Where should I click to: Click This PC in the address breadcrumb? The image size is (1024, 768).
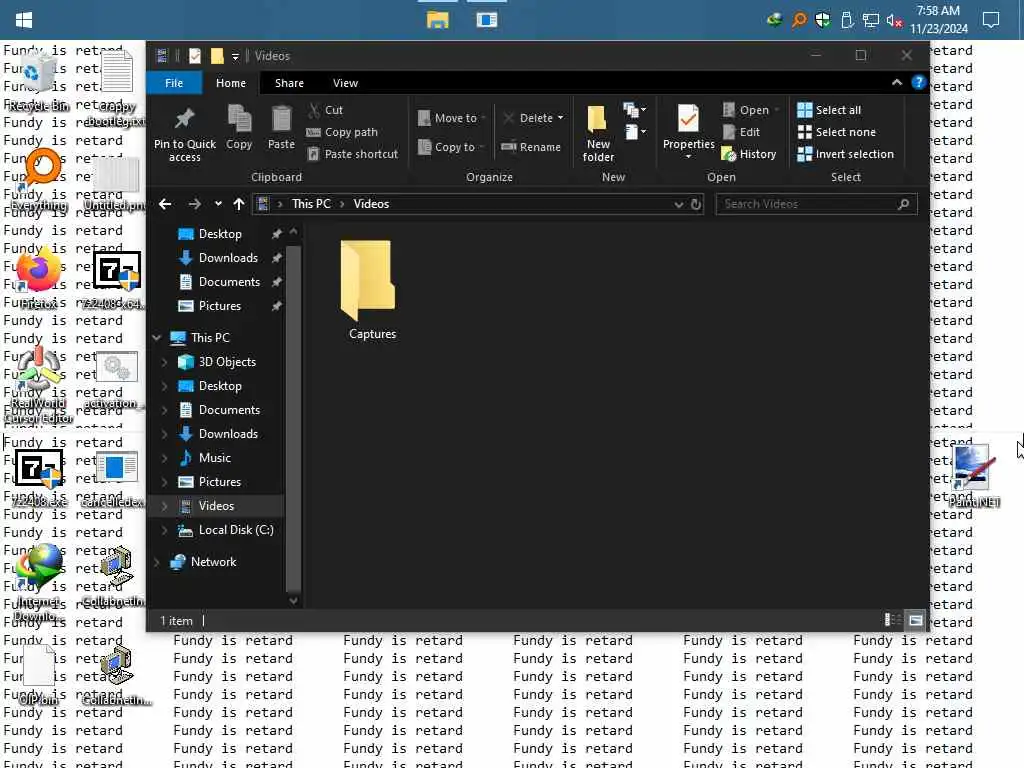312,204
